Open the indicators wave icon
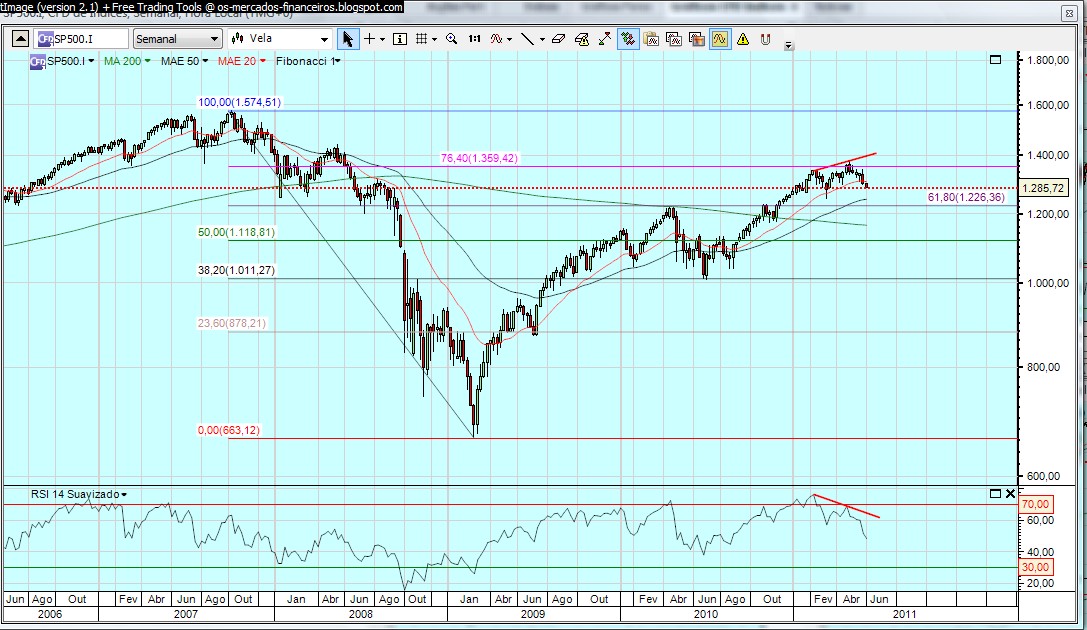This screenshot has width=1087, height=630. click(x=496, y=39)
